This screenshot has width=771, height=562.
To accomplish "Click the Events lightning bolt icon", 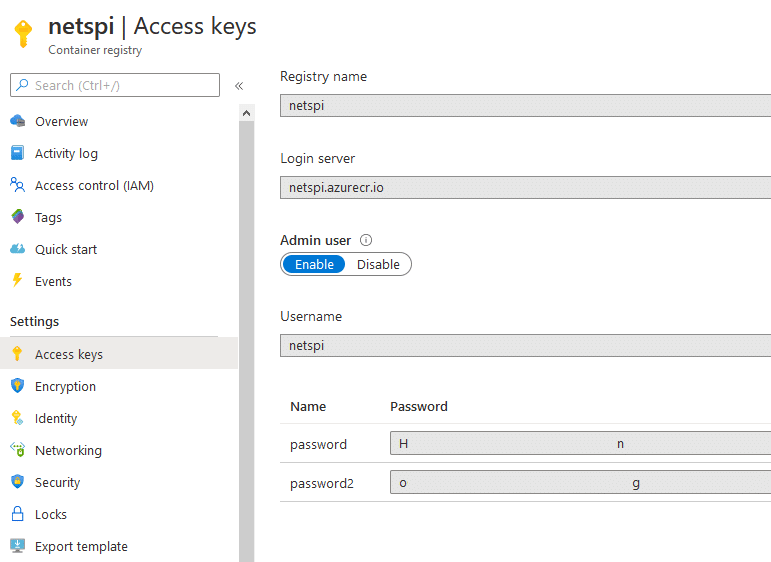I will (x=17, y=281).
